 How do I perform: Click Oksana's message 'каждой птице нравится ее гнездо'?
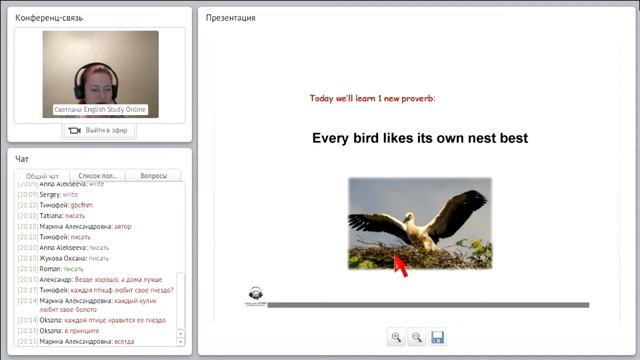115,320
